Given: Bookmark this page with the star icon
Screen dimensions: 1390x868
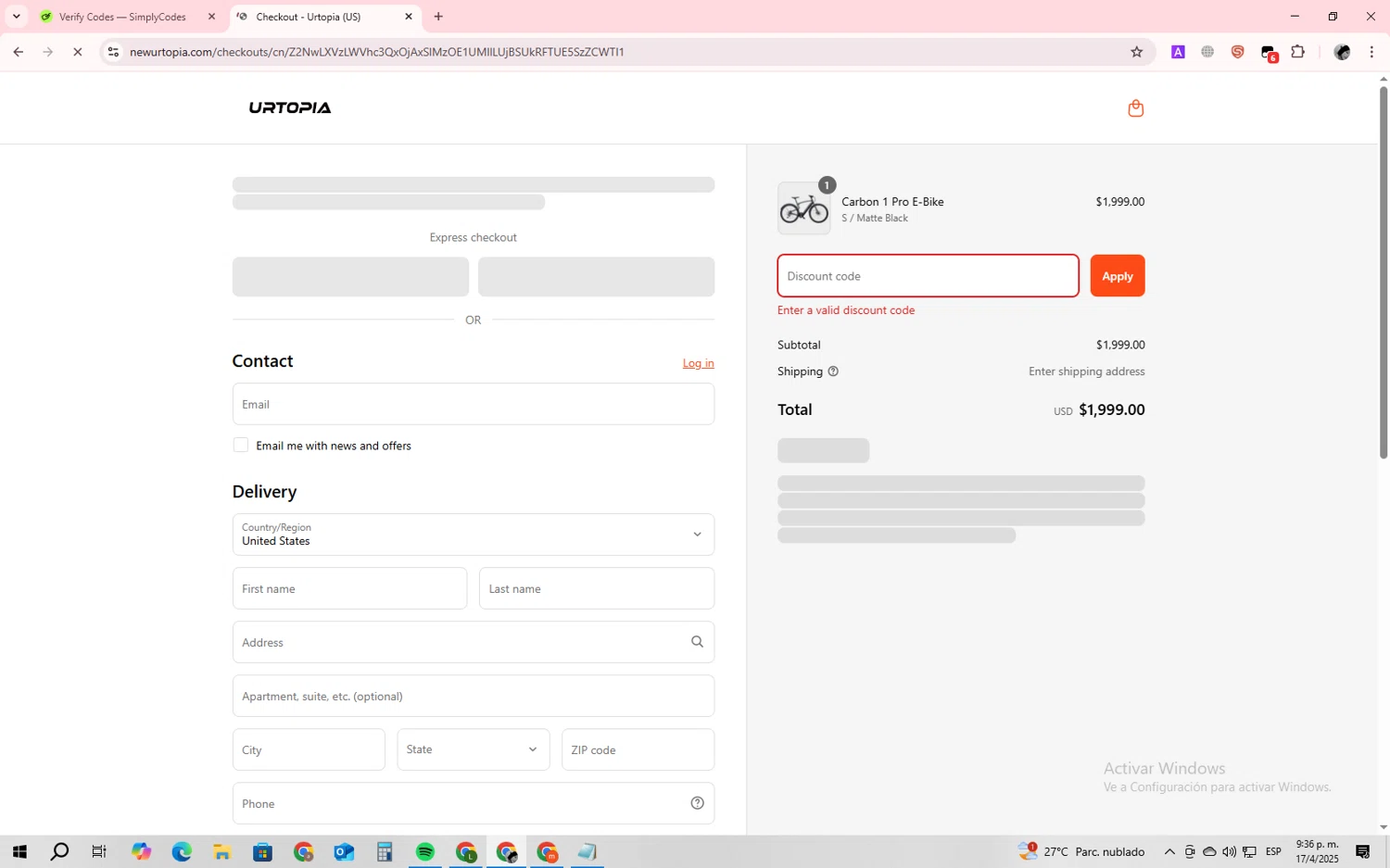Looking at the screenshot, I should pos(1136,52).
